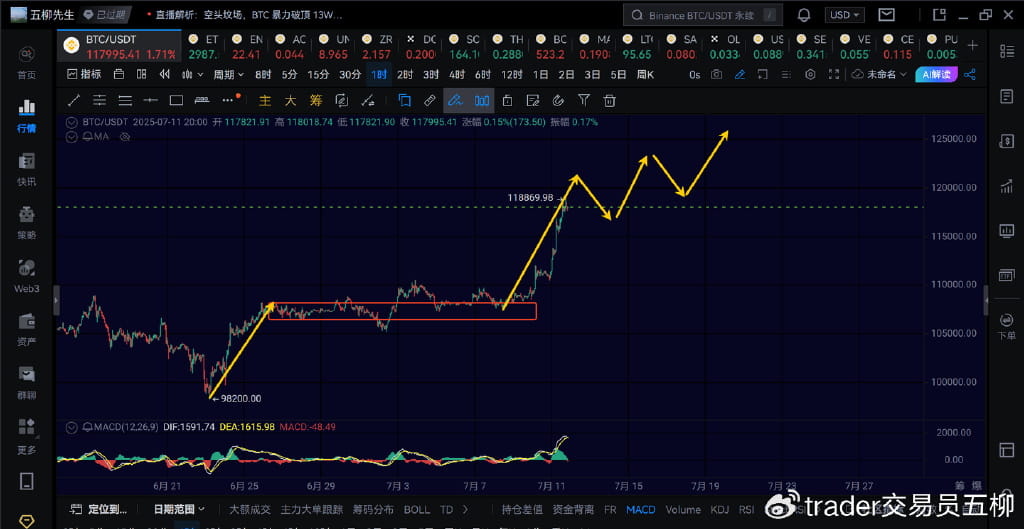1024x529 pixels.
Task: Click the 筹 chip distribution icon
Action: click(x=316, y=101)
